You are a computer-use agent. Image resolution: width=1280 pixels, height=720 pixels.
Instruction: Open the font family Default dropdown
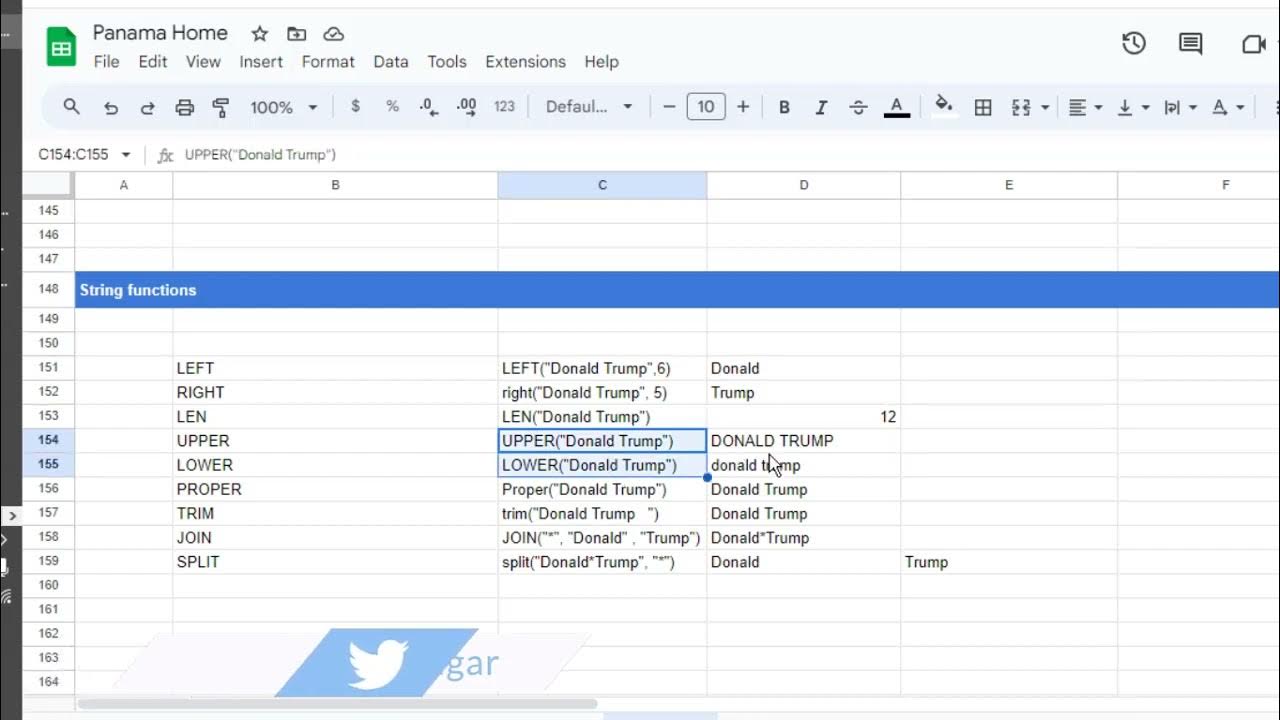tap(589, 107)
